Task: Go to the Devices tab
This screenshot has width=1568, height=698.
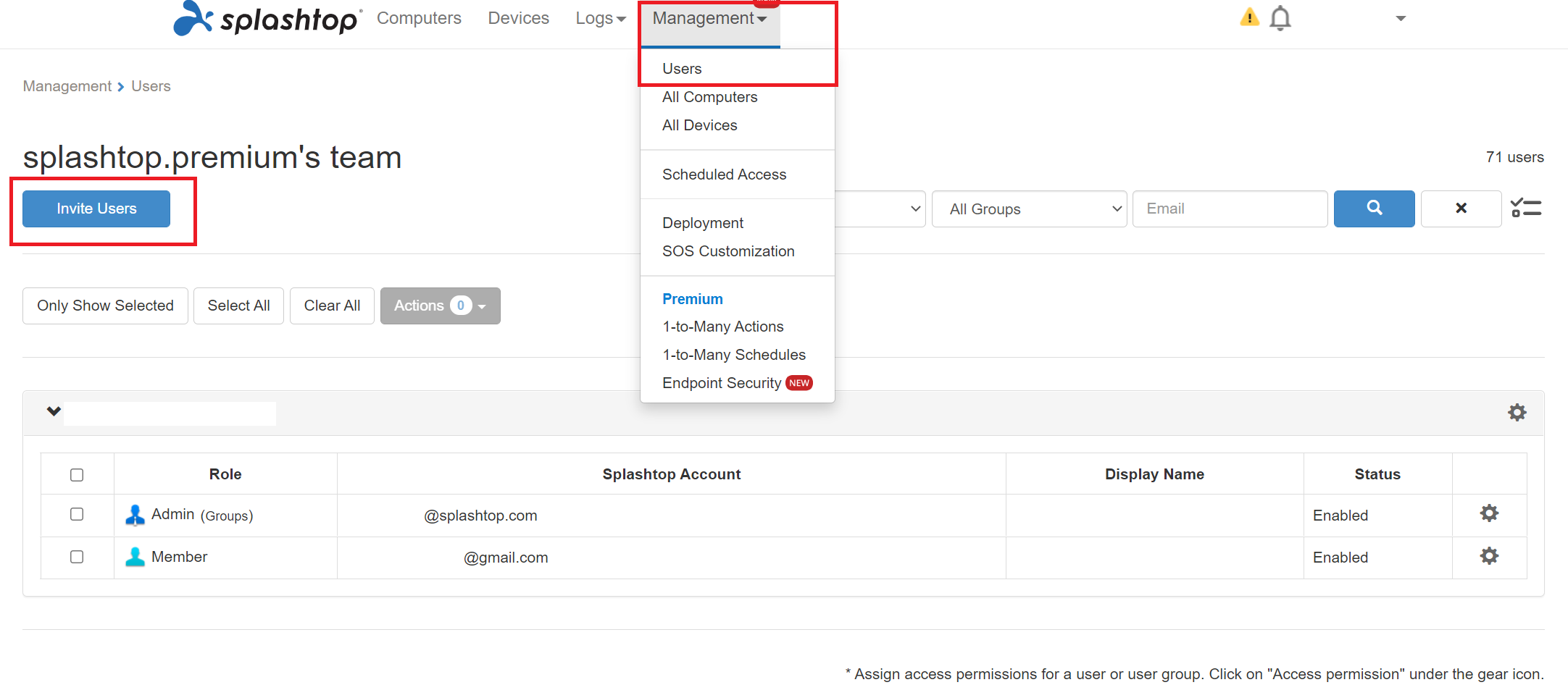Action: [518, 18]
